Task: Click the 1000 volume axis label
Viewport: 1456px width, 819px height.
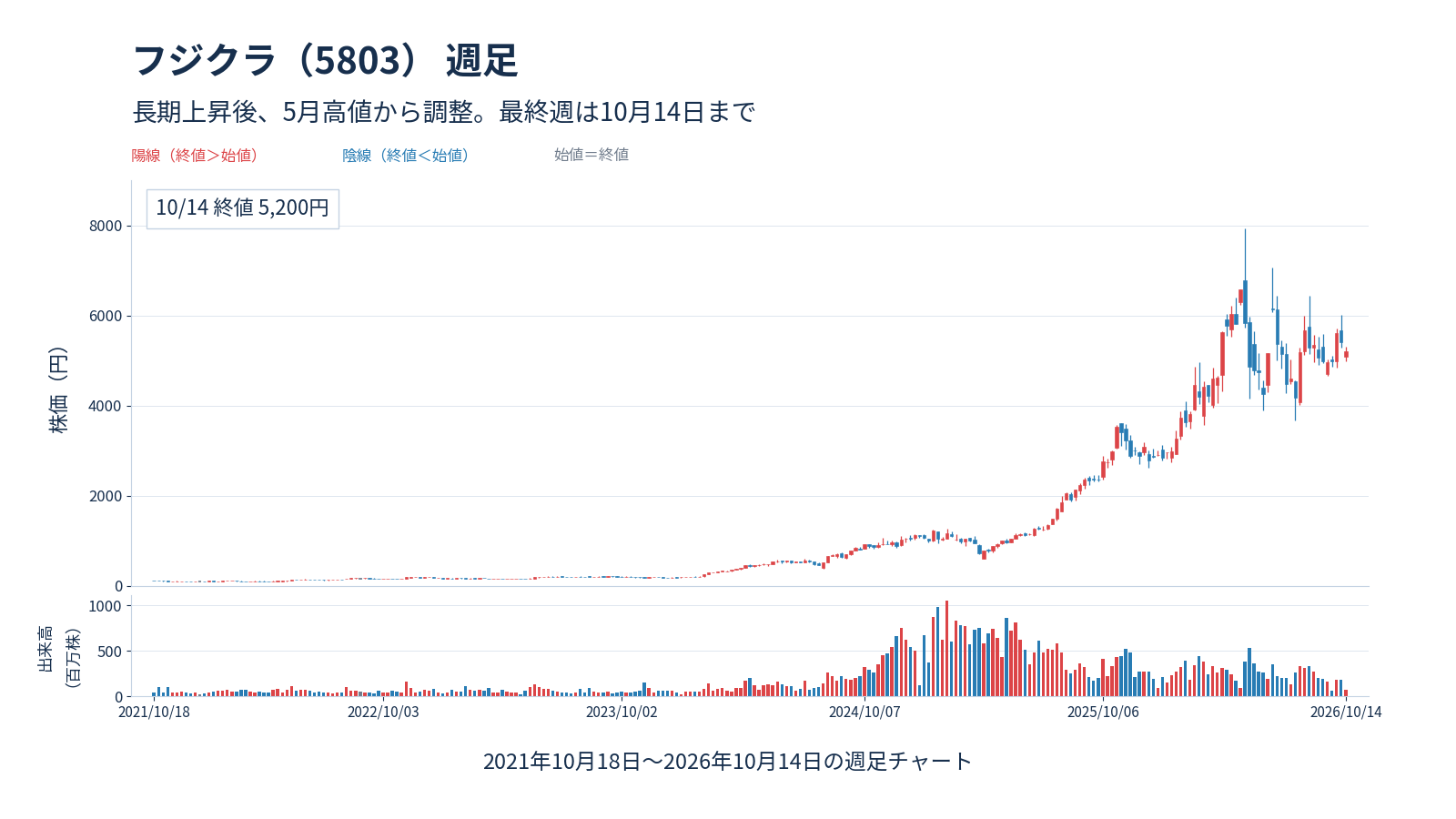Action: click(106, 606)
